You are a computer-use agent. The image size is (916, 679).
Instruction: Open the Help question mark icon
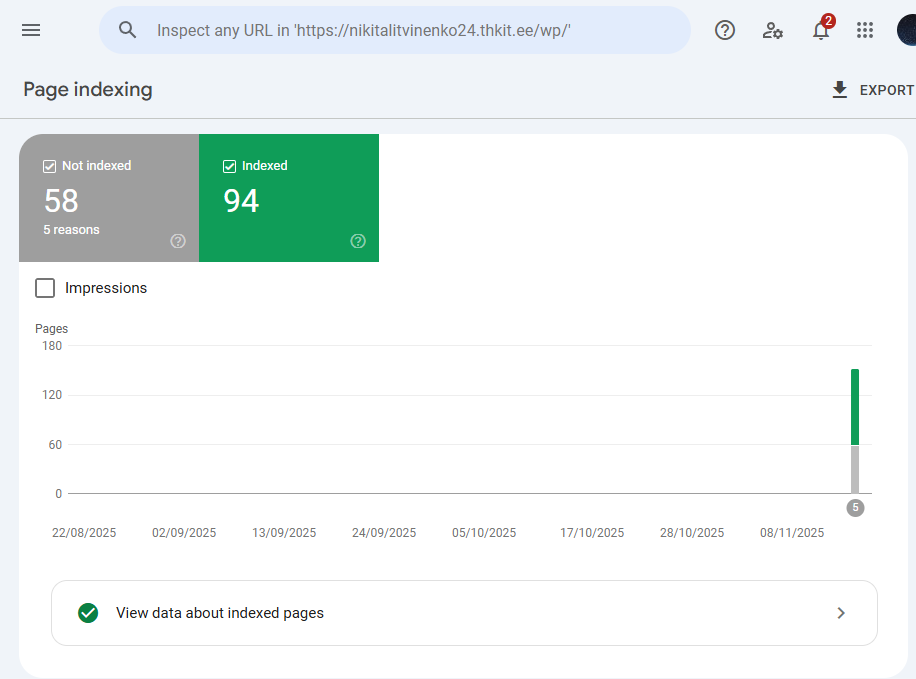tap(725, 30)
